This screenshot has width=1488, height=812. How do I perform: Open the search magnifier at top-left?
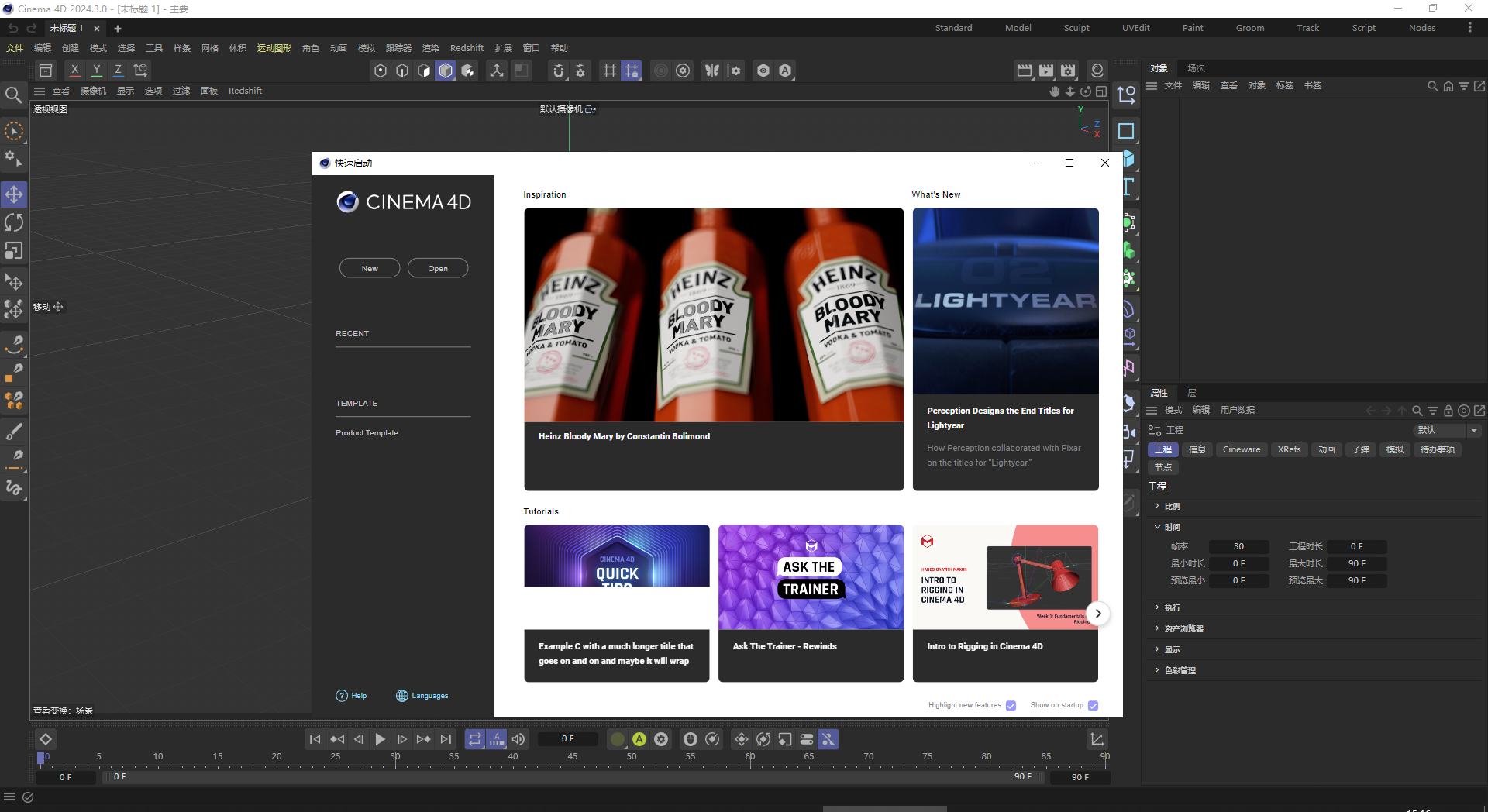[x=13, y=95]
